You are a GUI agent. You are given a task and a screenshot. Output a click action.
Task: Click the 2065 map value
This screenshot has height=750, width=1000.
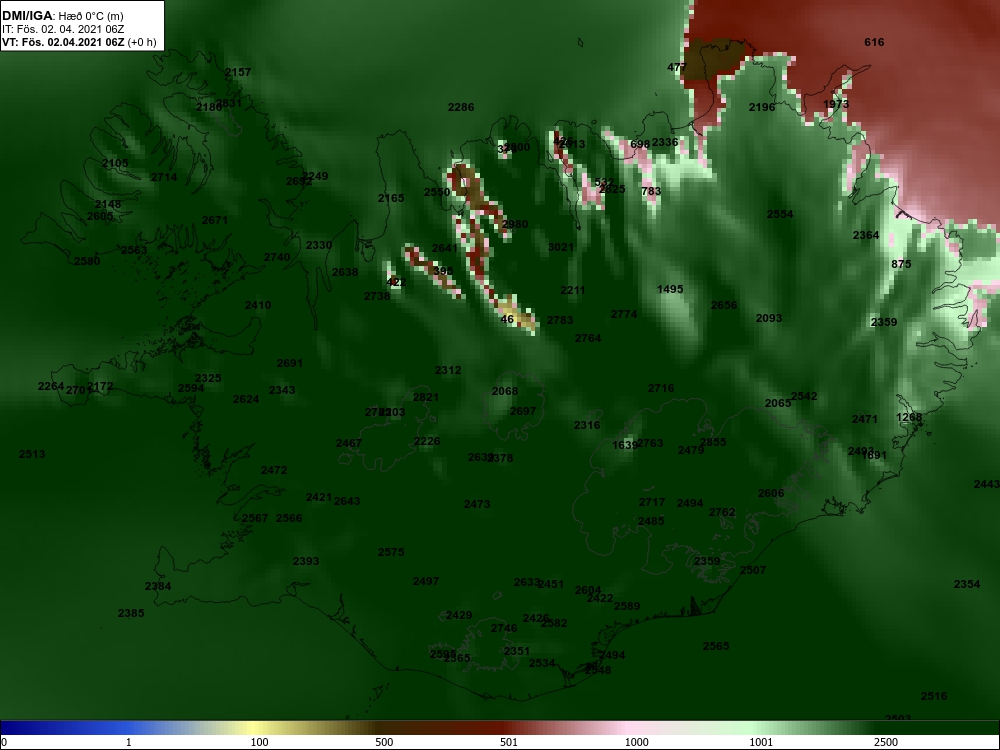point(778,403)
